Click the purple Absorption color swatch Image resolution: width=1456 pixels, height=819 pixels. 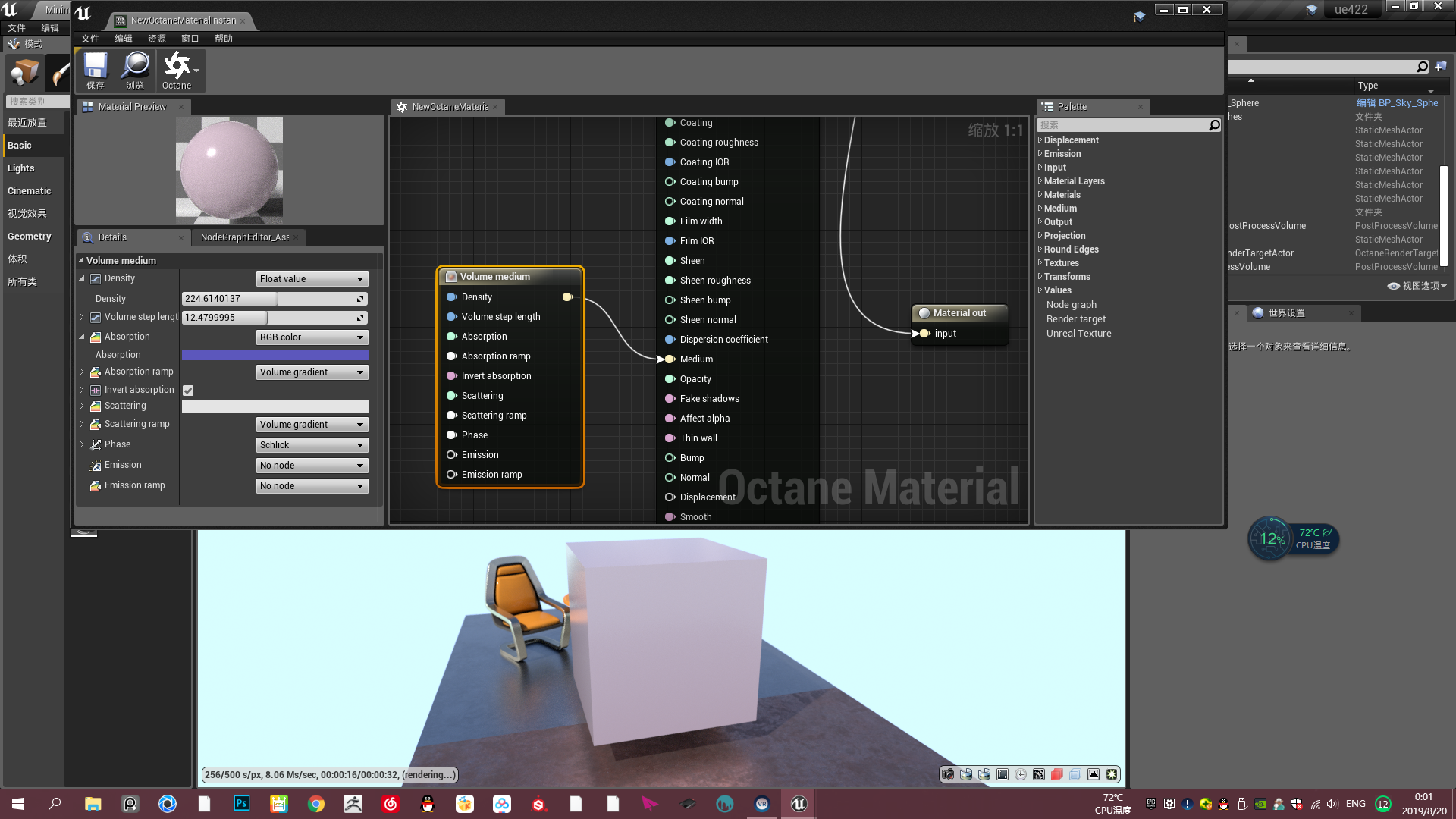coord(275,355)
